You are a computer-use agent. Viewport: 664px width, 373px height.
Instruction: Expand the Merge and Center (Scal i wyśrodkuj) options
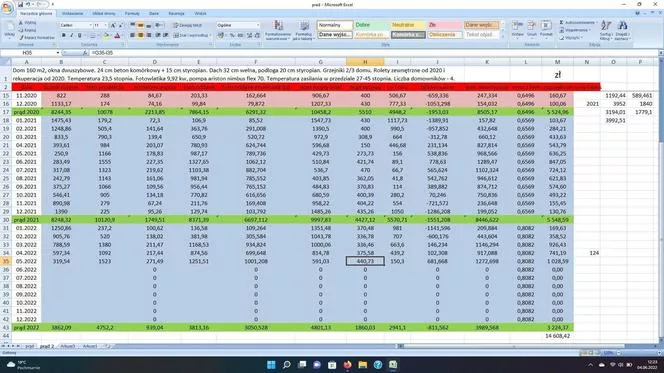click(210, 35)
